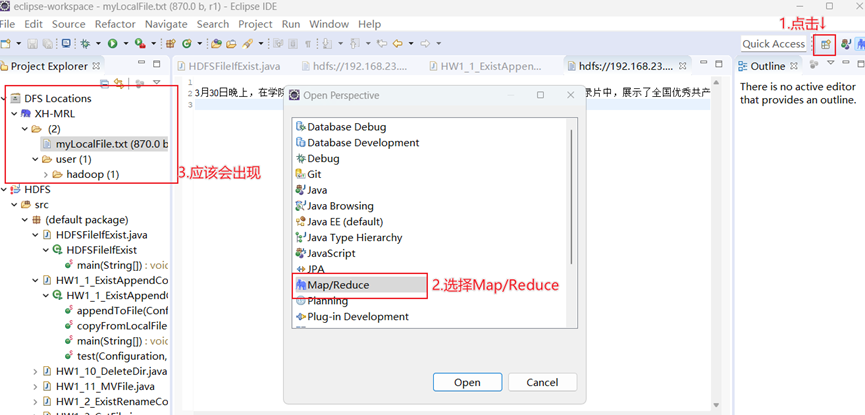Select myLocalFile.txt in DFS tree
Image resolution: width=865 pixels, height=415 pixels.
coord(105,145)
